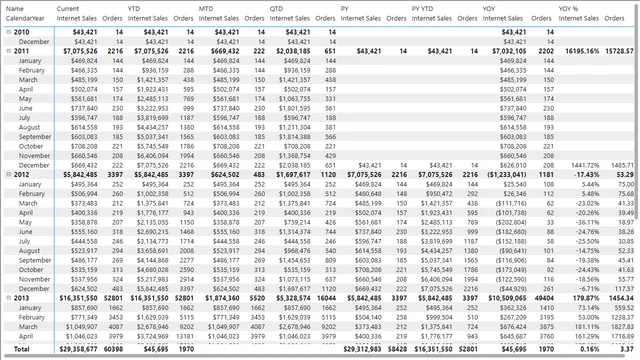Click Internet Sales header under Current

point(77,18)
